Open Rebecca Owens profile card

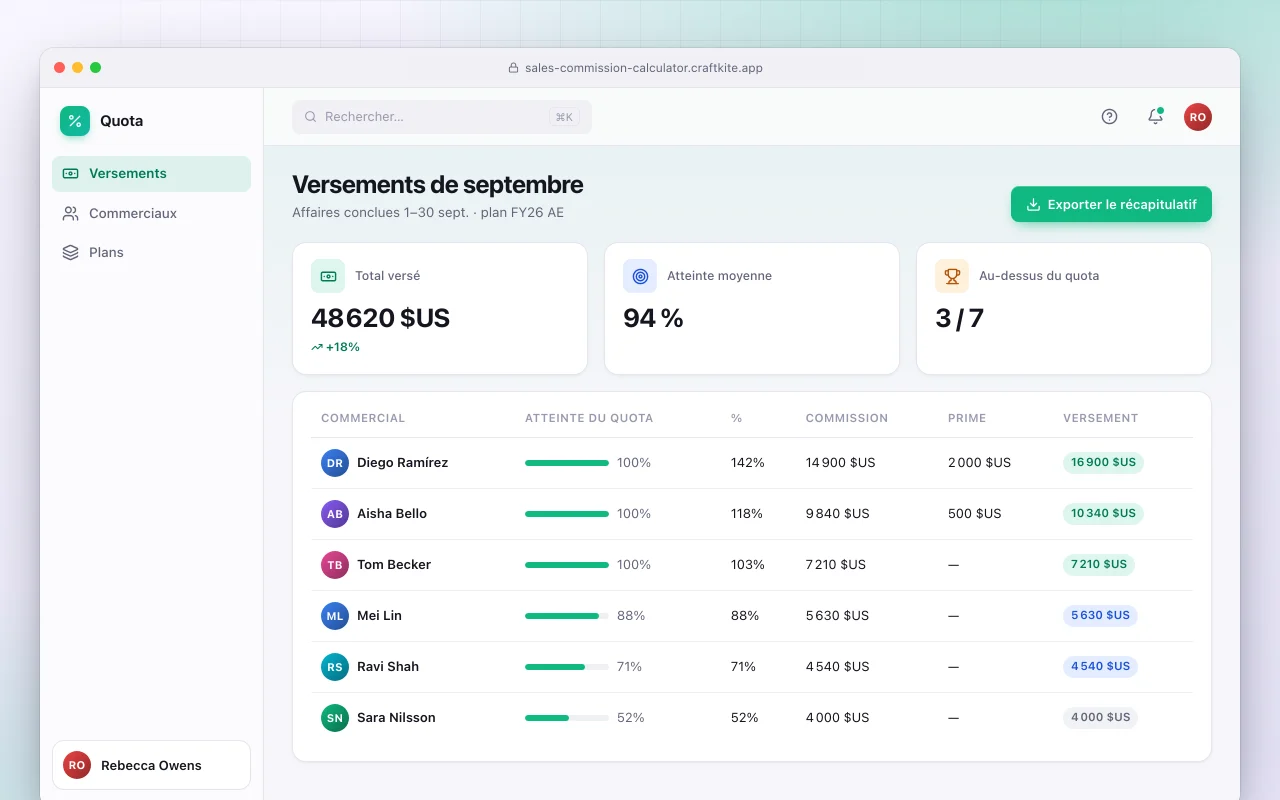click(x=151, y=765)
